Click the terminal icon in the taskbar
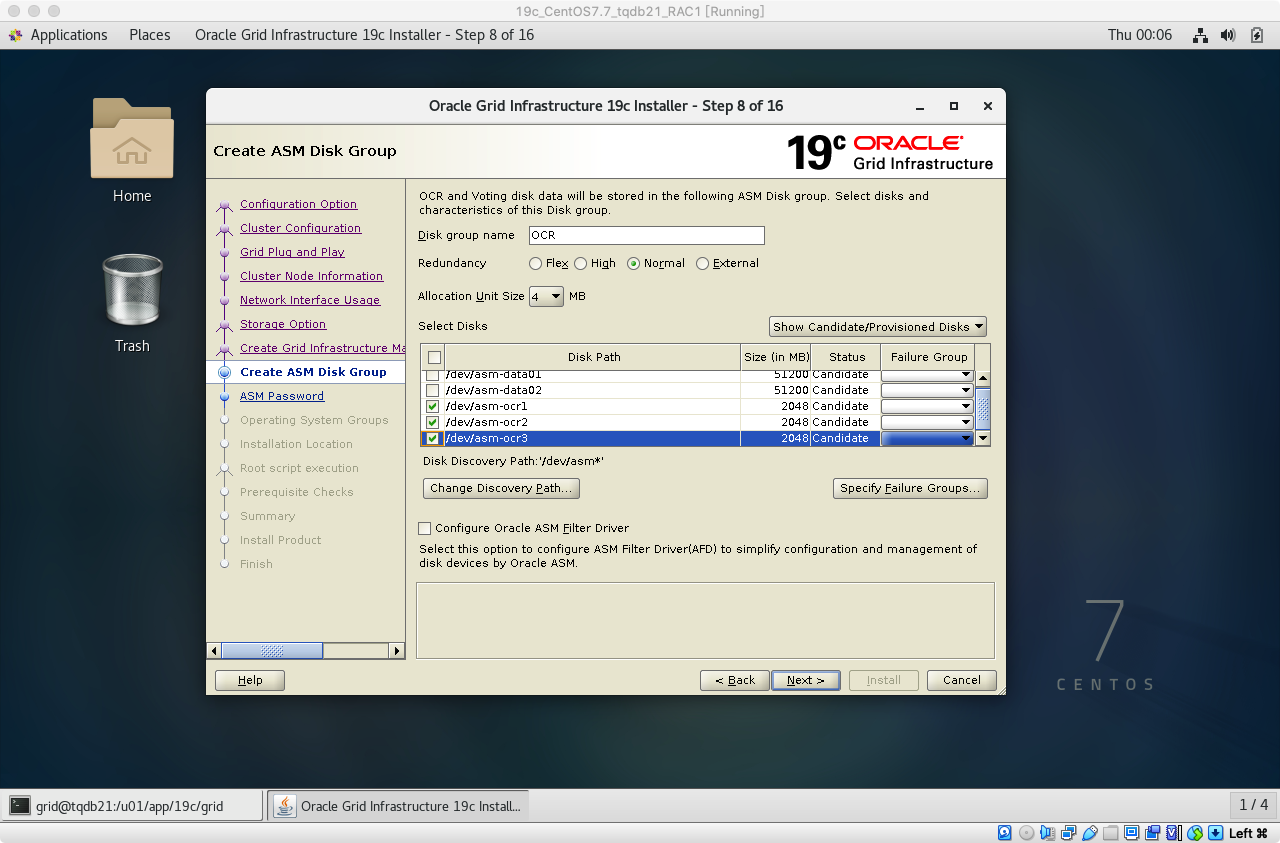Screen dimensions: 1280x843 [x=19, y=806]
